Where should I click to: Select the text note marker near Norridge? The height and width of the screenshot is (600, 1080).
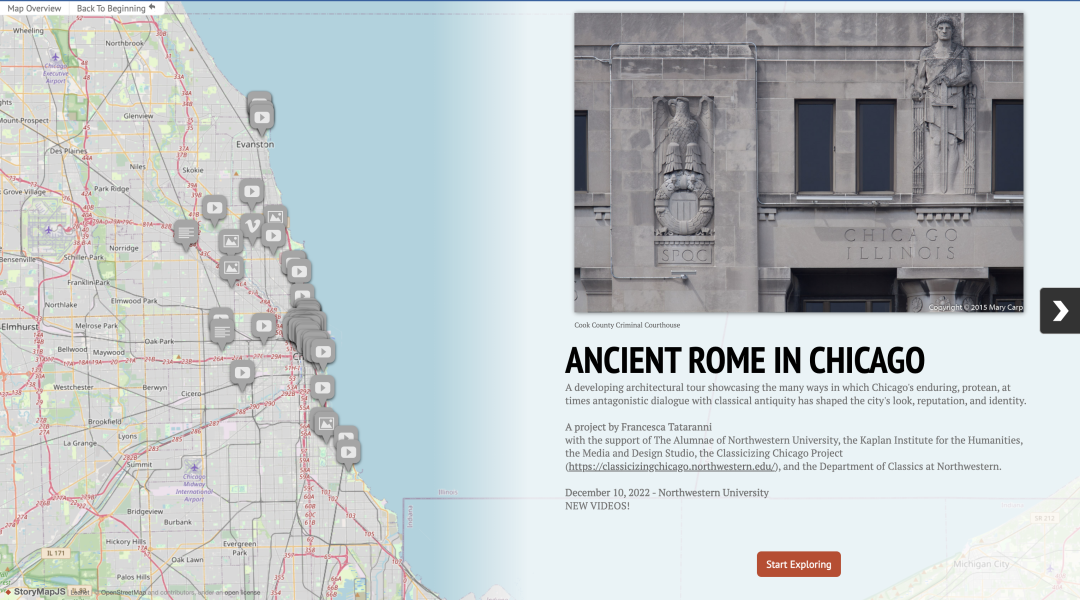point(185,232)
